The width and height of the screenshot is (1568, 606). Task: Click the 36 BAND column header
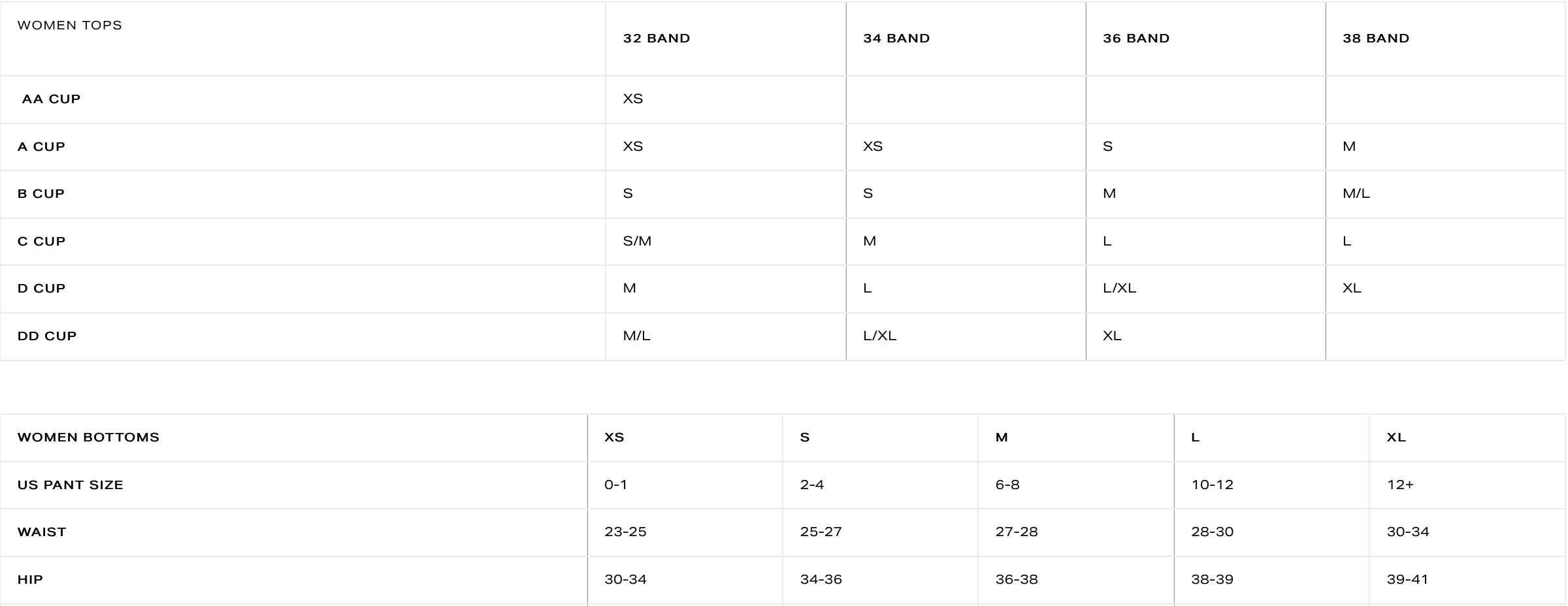point(1135,39)
